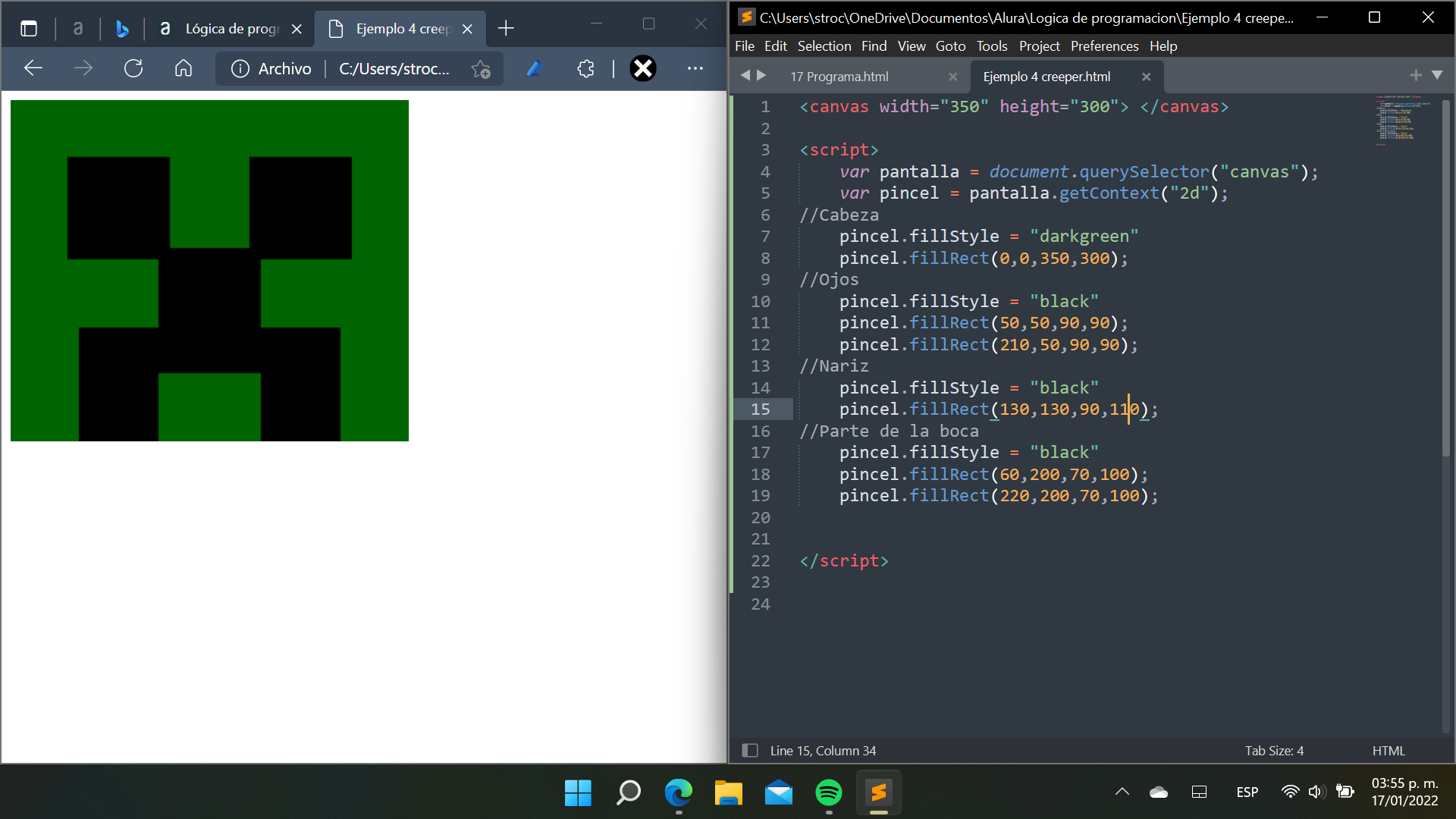Click the code minimap preview

tap(1403, 119)
